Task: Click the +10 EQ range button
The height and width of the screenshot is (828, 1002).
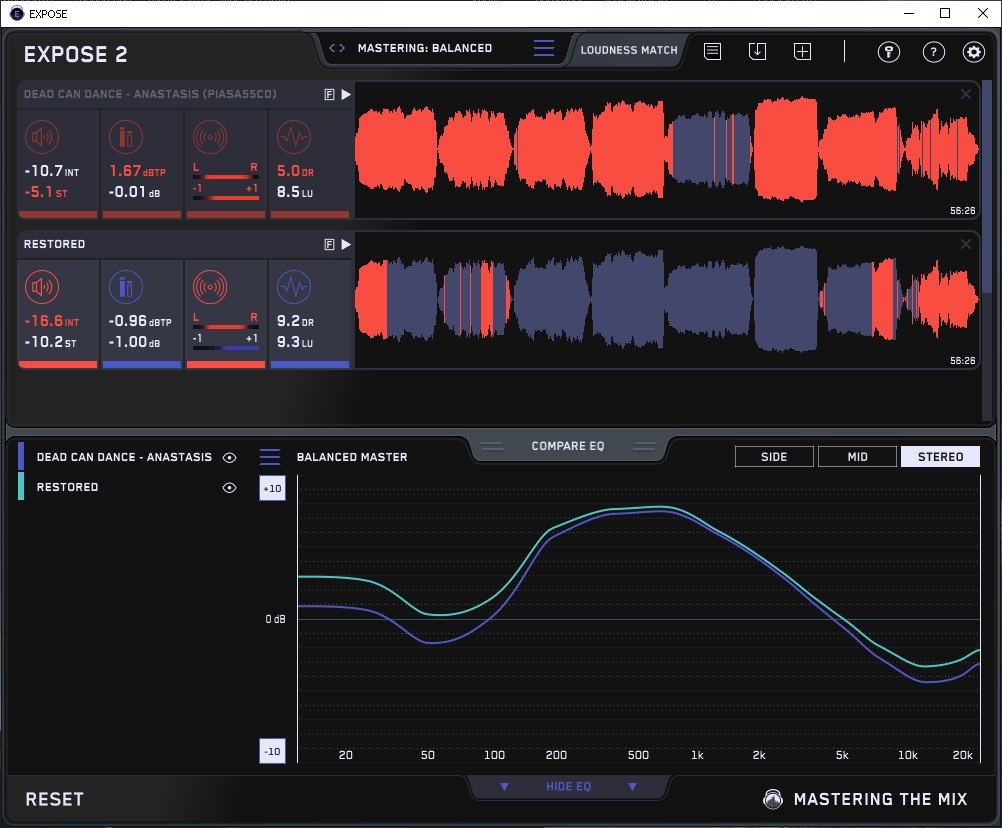Action: (272, 488)
